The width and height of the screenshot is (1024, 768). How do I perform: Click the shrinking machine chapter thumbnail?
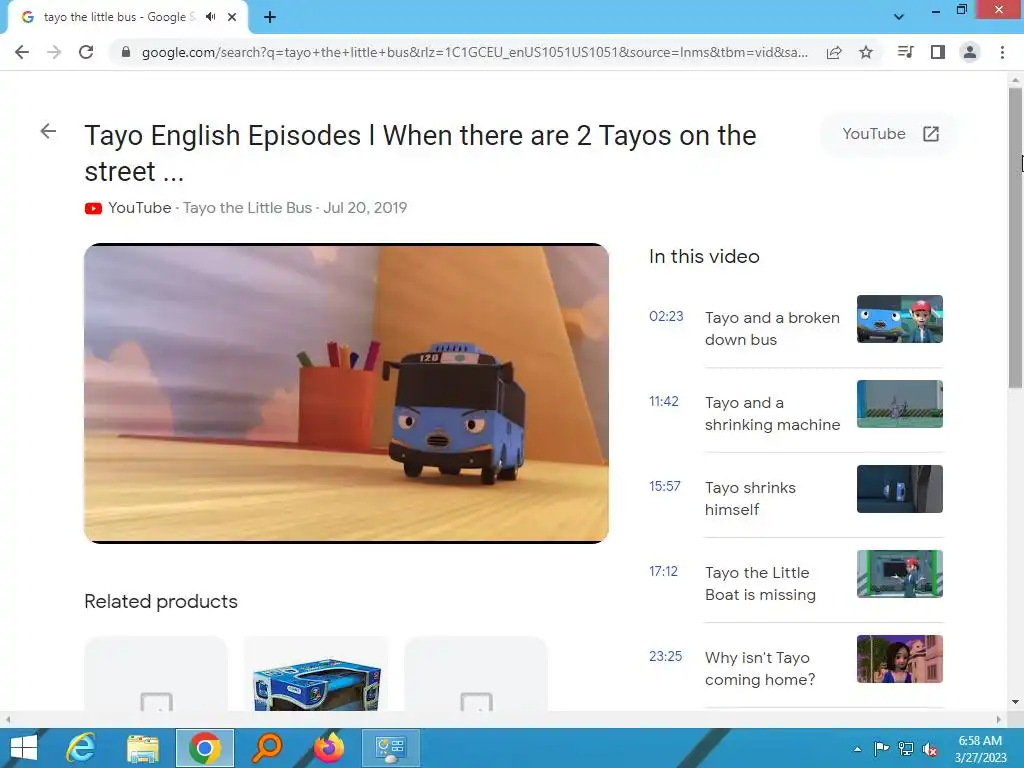click(900, 404)
